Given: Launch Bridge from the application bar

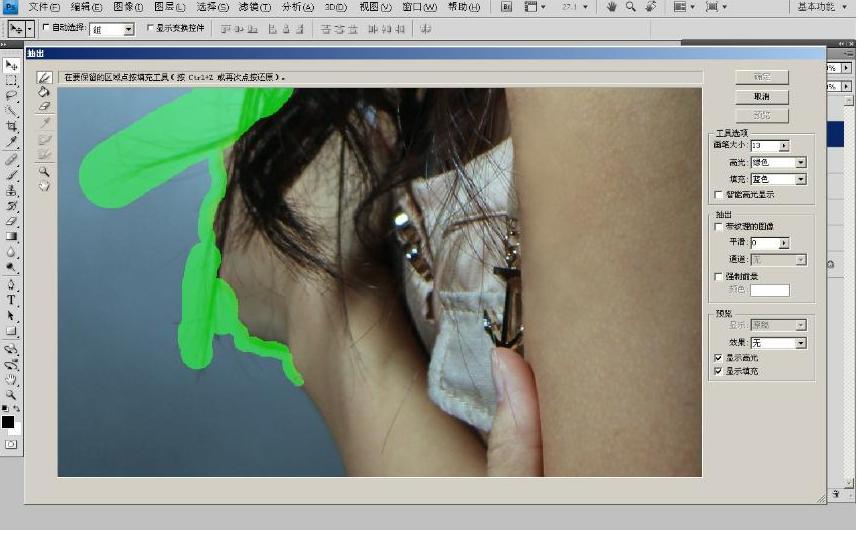Looking at the screenshot, I should 507,7.
